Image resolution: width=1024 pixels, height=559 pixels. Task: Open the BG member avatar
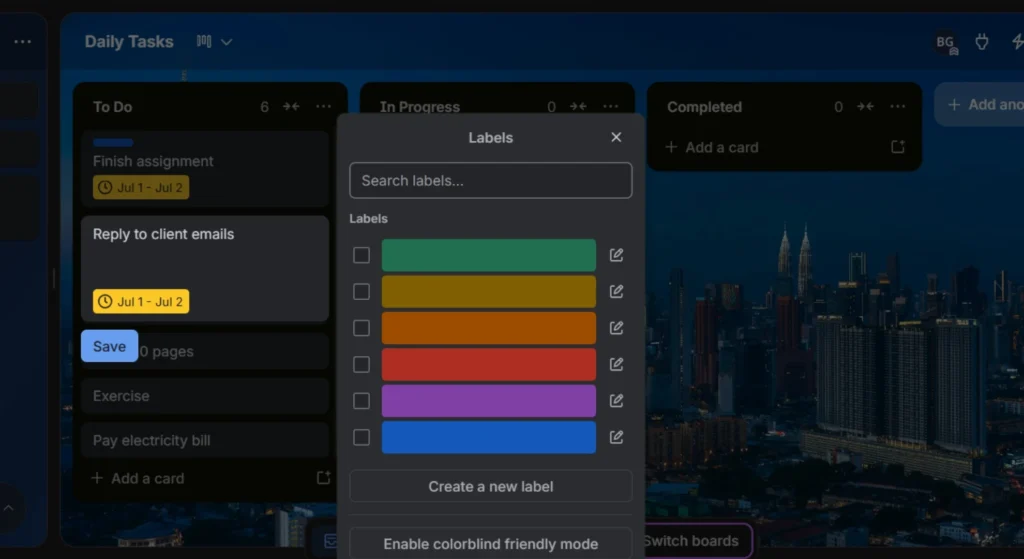945,42
